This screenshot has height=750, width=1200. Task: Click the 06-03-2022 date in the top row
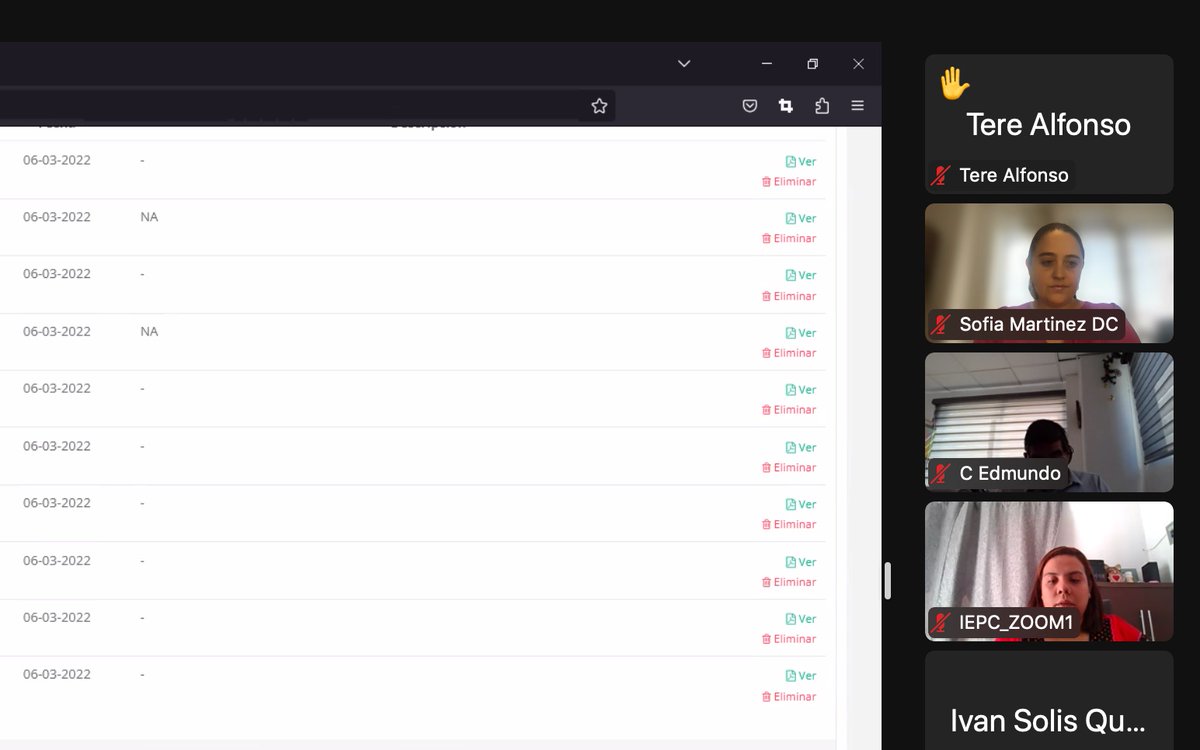[x=57, y=160]
